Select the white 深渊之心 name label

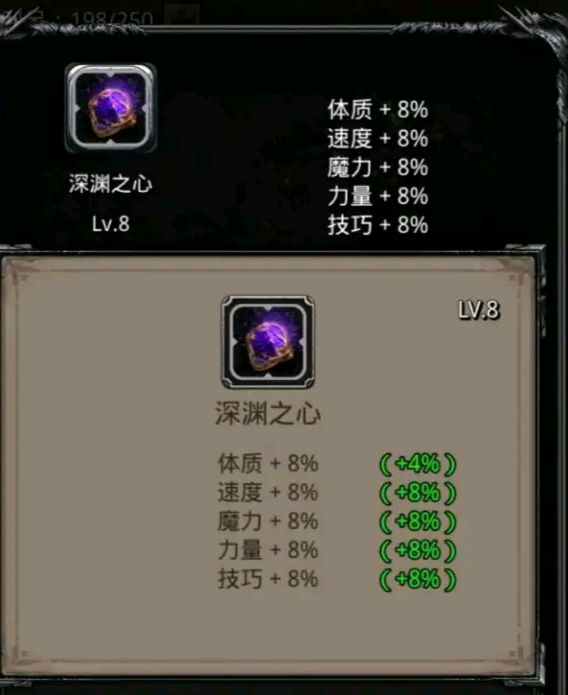[111, 184]
